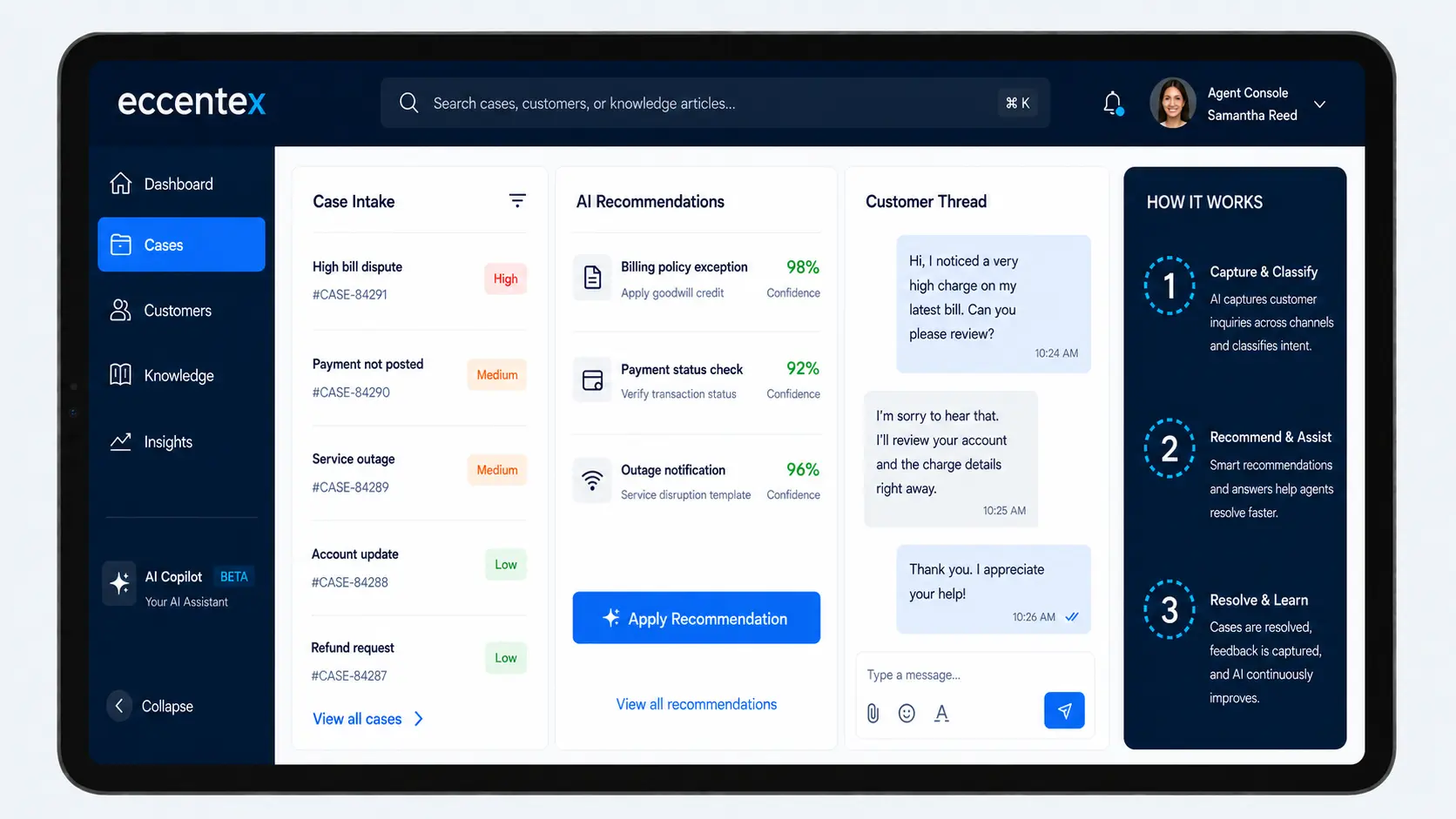Open the Dashboard menu item

coord(181,184)
